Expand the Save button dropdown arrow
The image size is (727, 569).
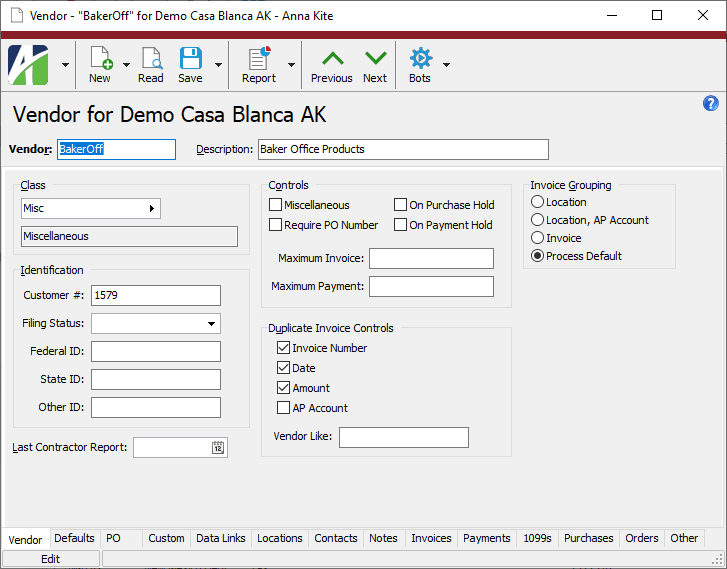pos(217,64)
